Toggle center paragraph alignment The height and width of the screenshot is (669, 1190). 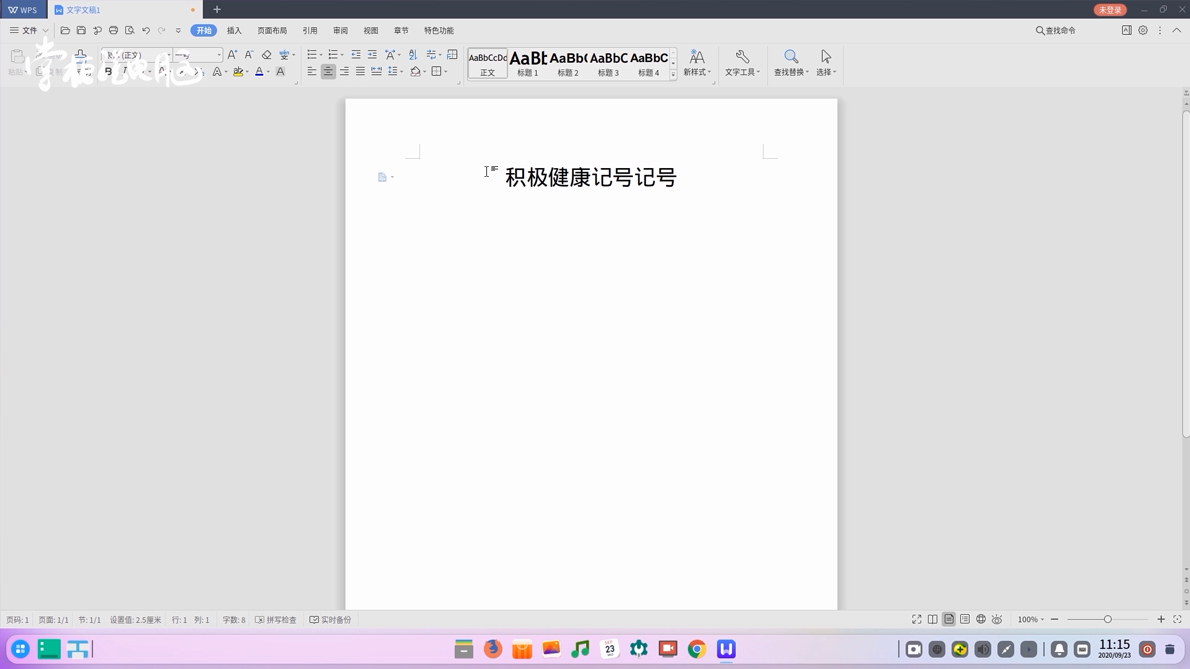click(x=328, y=71)
